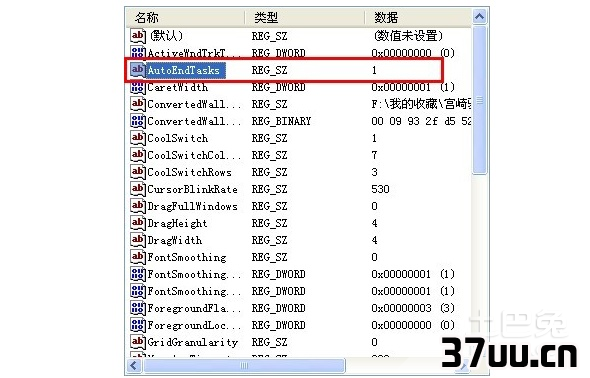Select the DragHeight entry name
This screenshot has width=590, height=378.
(x=177, y=223)
